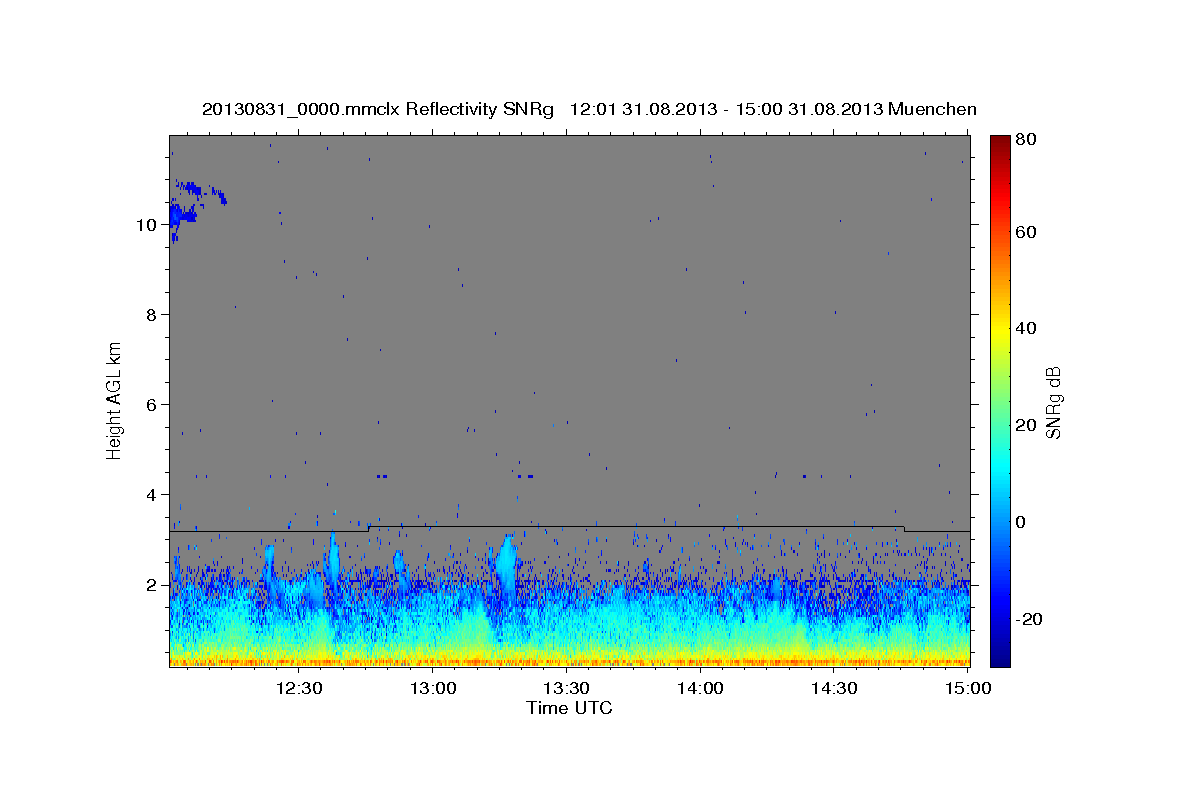This screenshot has height=800, width=1200.
Task: Click the 'Height AGL km' axis title
Action: [x=115, y=400]
